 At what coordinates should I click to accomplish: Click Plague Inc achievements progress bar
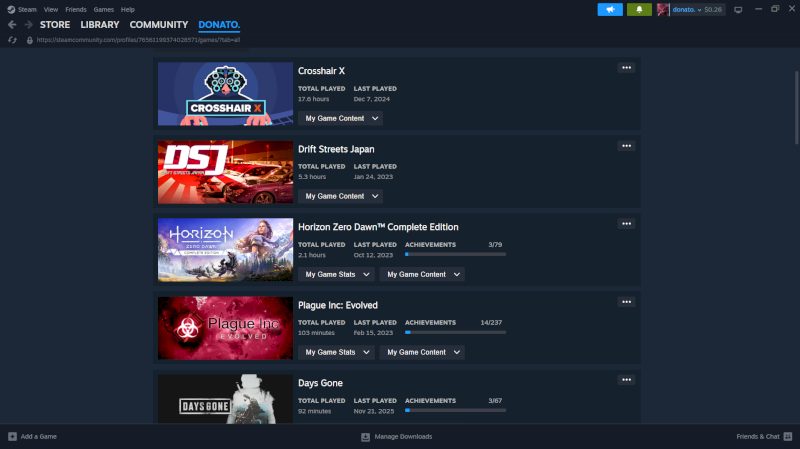coord(455,332)
